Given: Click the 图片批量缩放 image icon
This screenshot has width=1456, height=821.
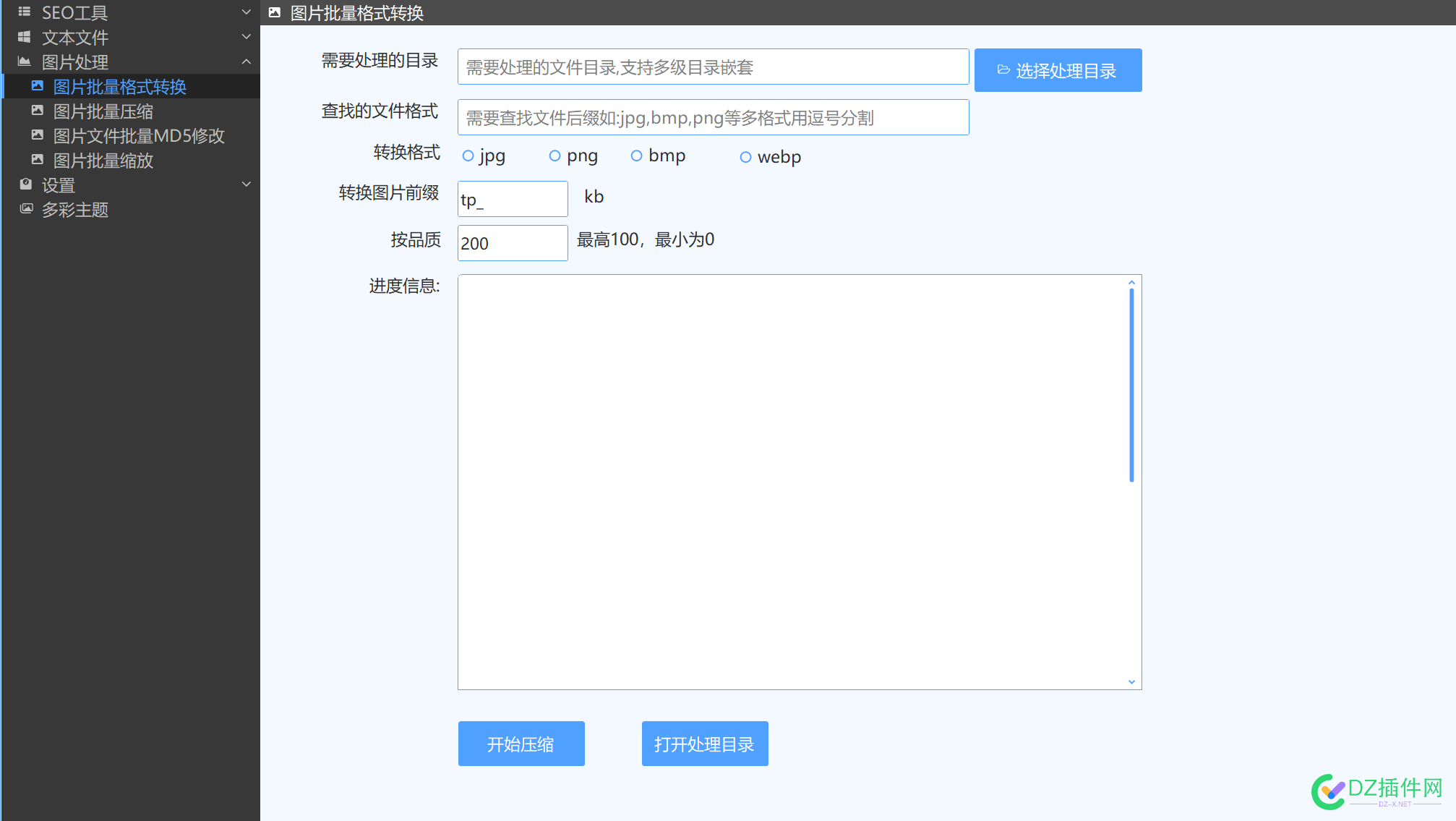Looking at the screenshot, I should [x=37, y=159].
